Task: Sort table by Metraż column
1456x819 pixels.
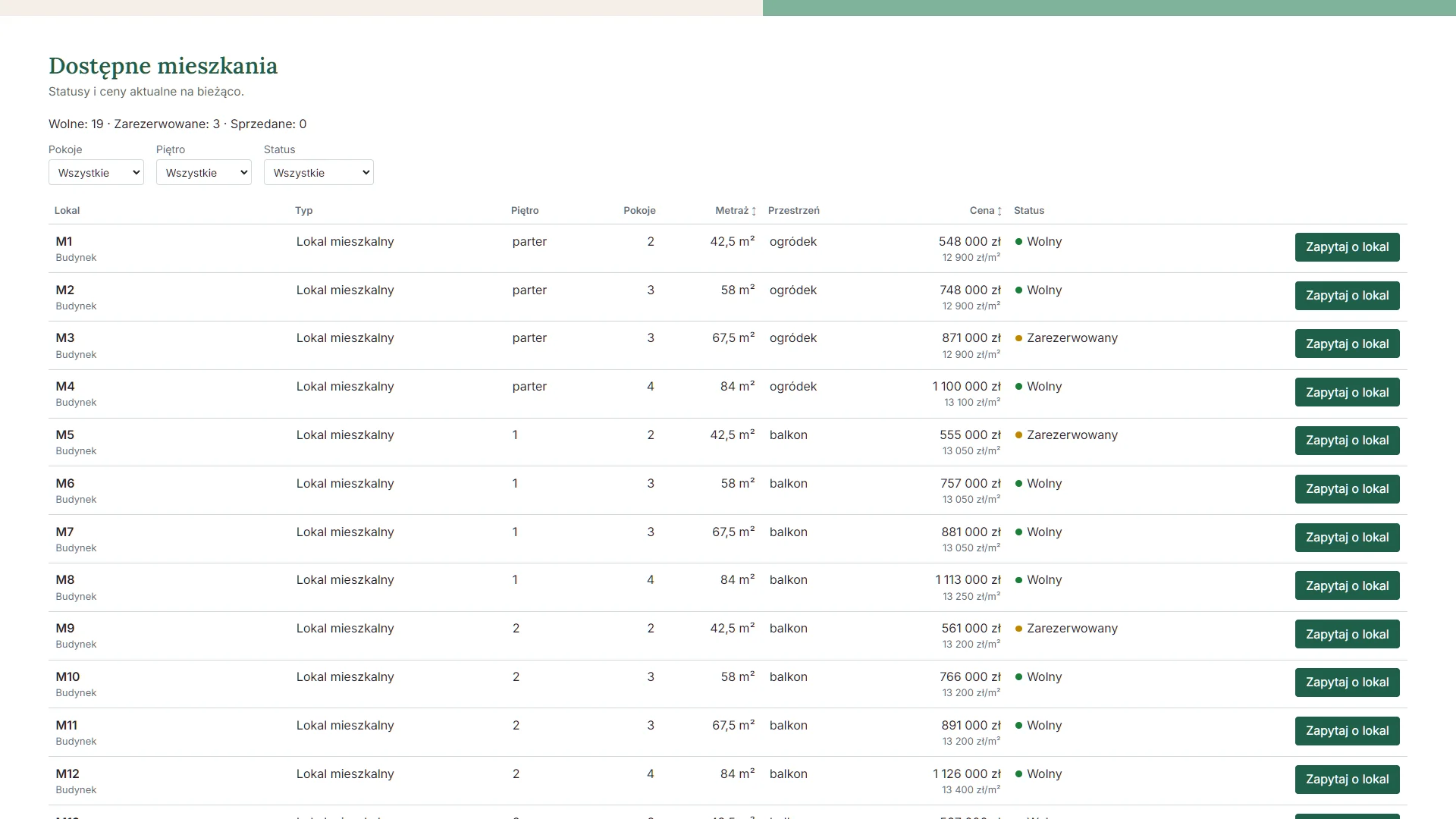Action: (736, 211)
